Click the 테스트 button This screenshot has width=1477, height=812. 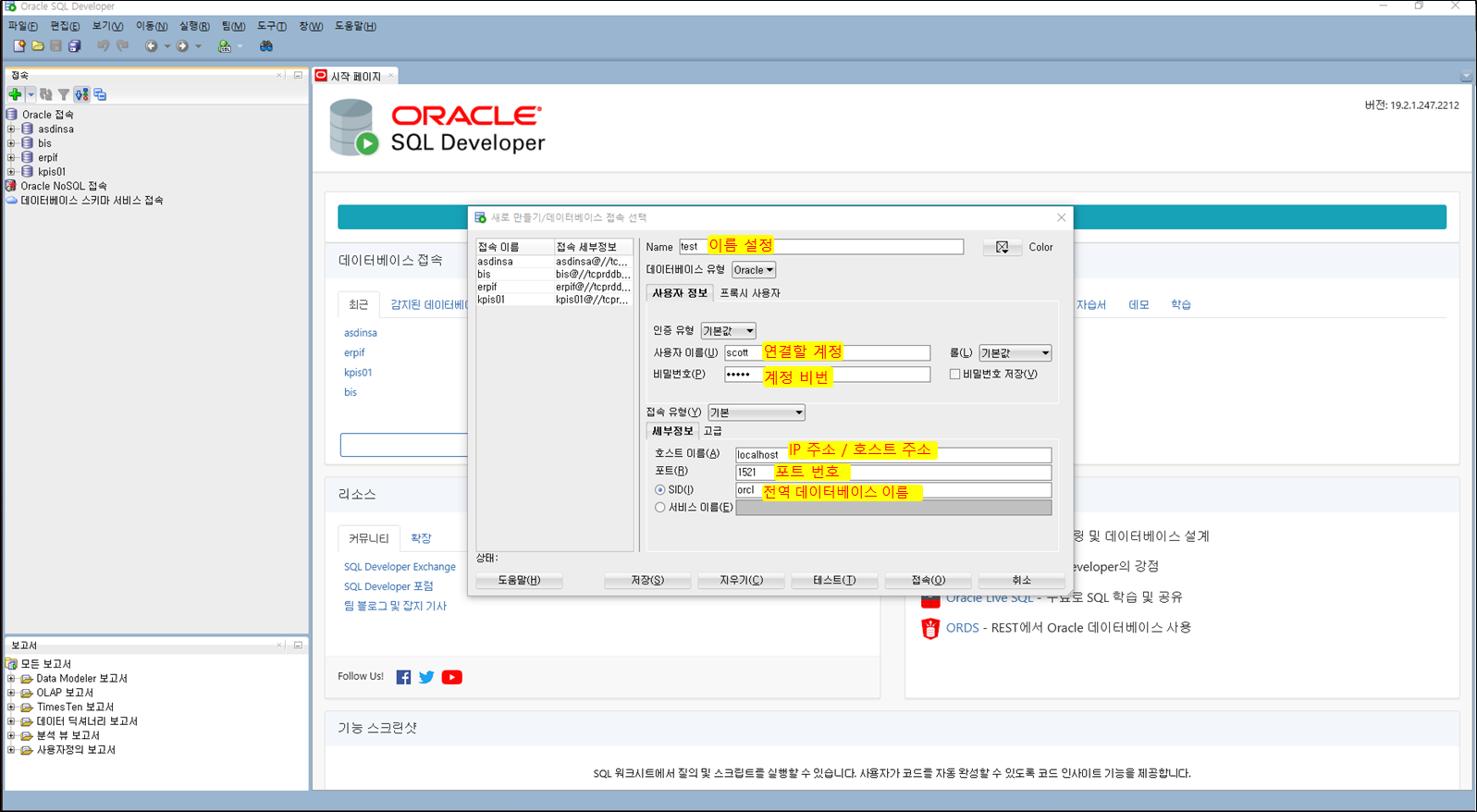834,580
